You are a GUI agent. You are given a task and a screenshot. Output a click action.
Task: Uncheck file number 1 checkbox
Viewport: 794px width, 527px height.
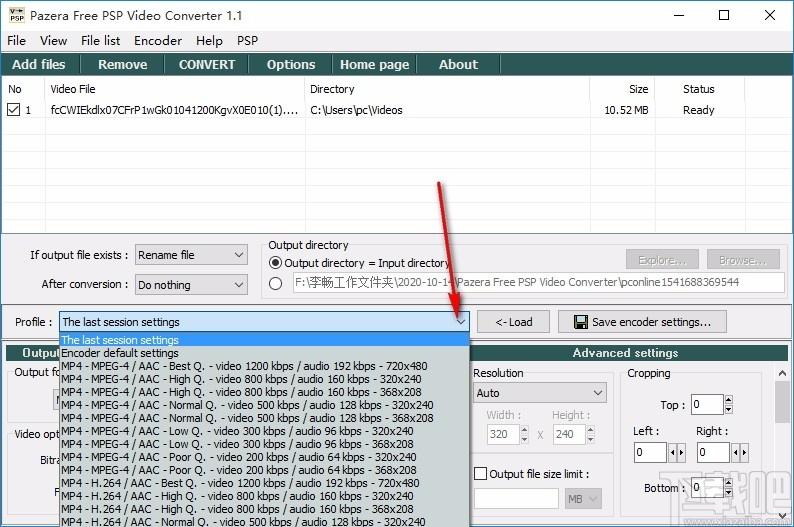(x=14, y=109)
